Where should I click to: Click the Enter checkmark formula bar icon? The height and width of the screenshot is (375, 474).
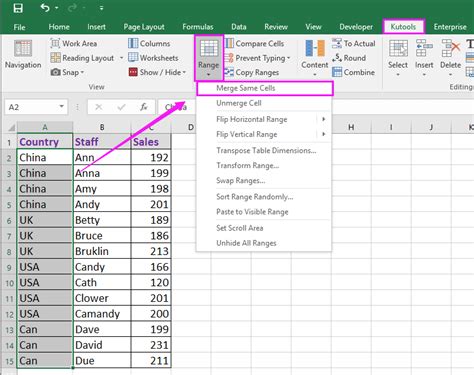122,107
